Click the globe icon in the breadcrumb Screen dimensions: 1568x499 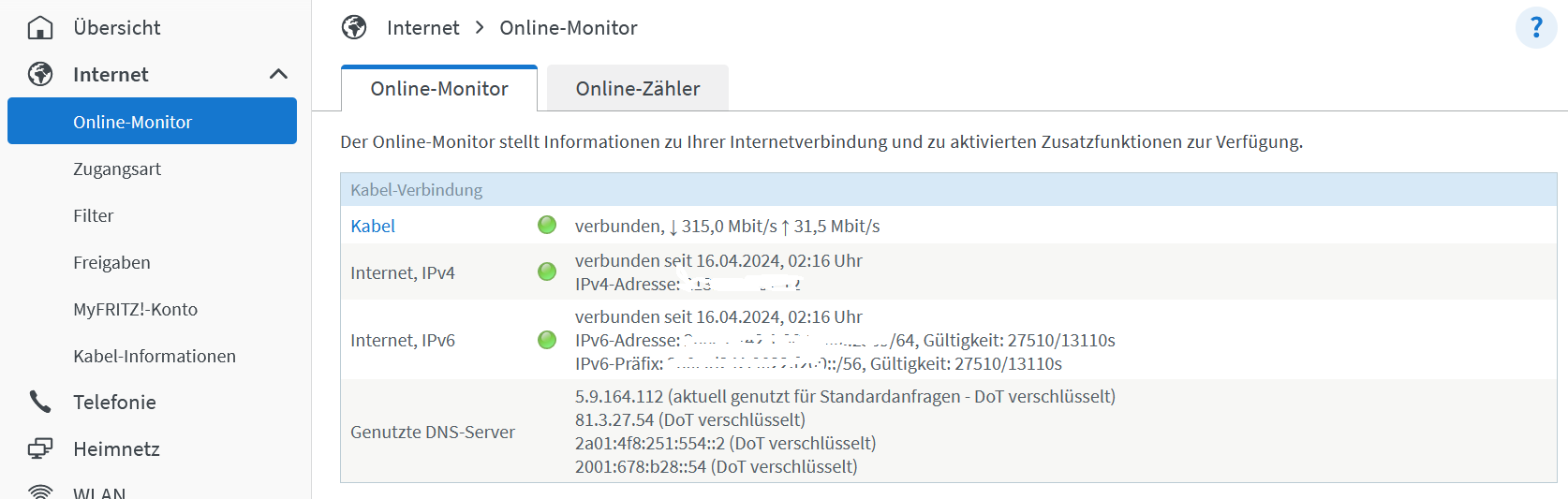click(354, 27)
